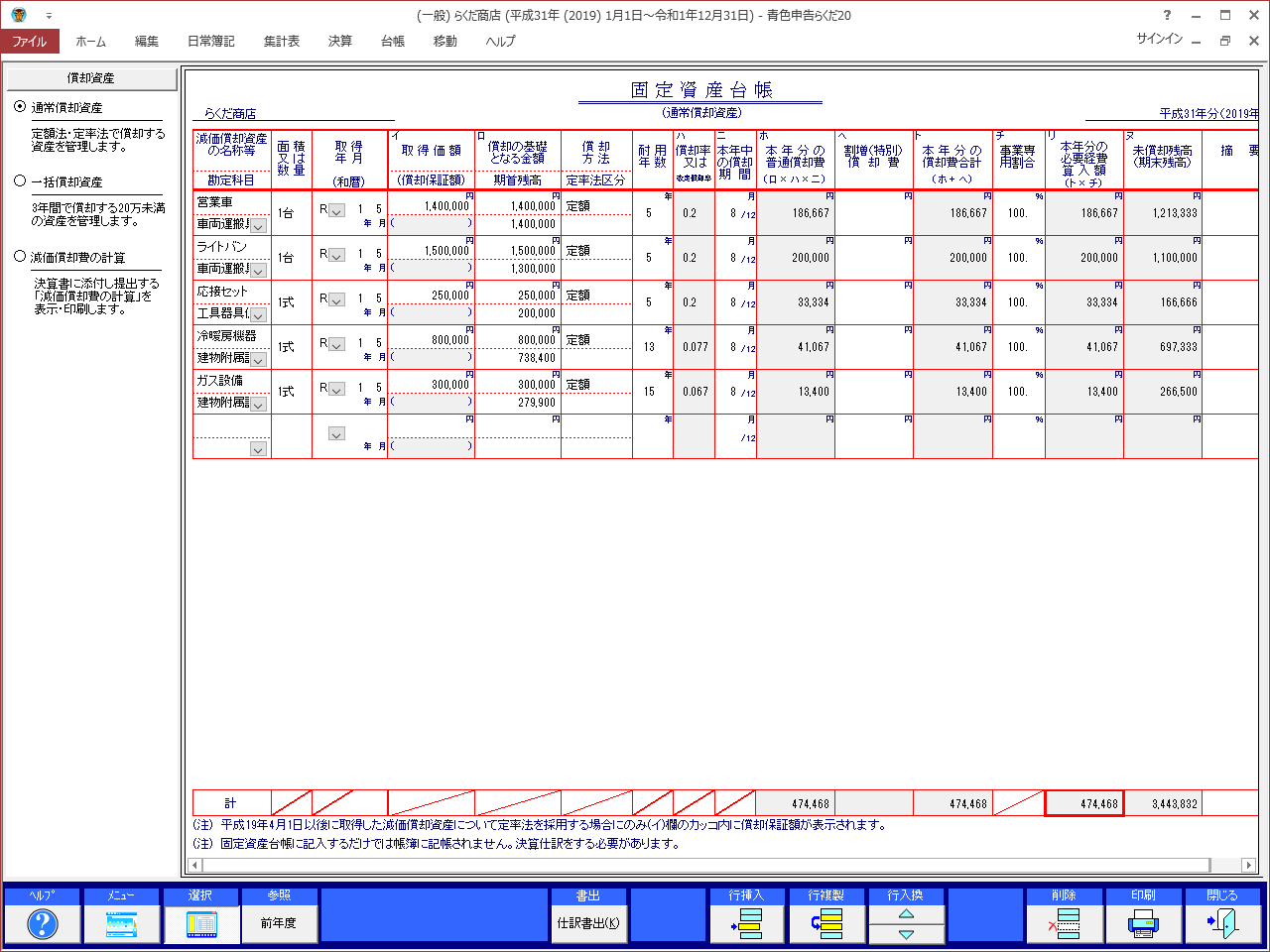Click the 閉じる exit door icon
Screen dimensions: 1270x952
click(1222, 923)
